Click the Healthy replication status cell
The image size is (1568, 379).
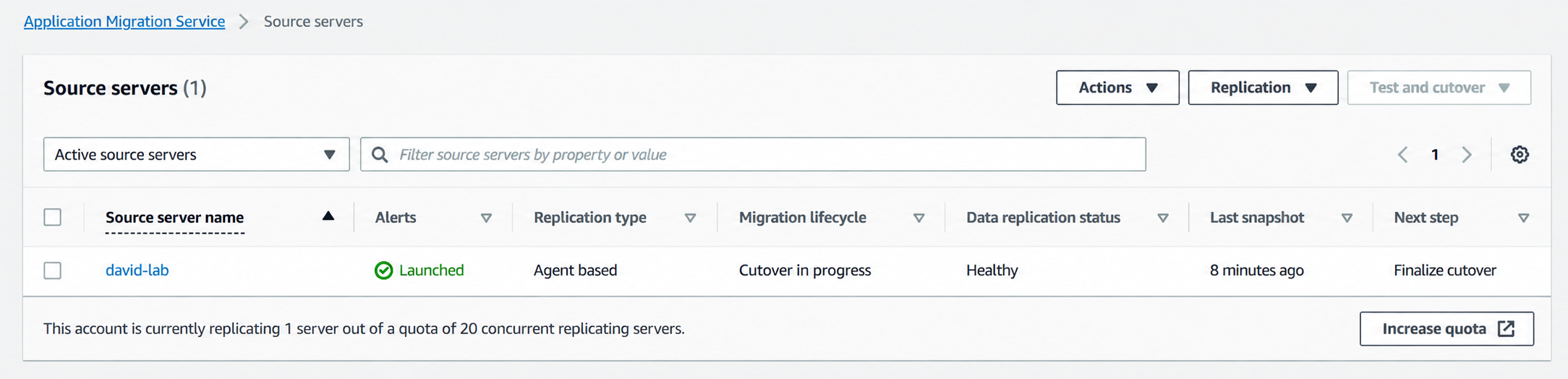[x=992, y=271]
